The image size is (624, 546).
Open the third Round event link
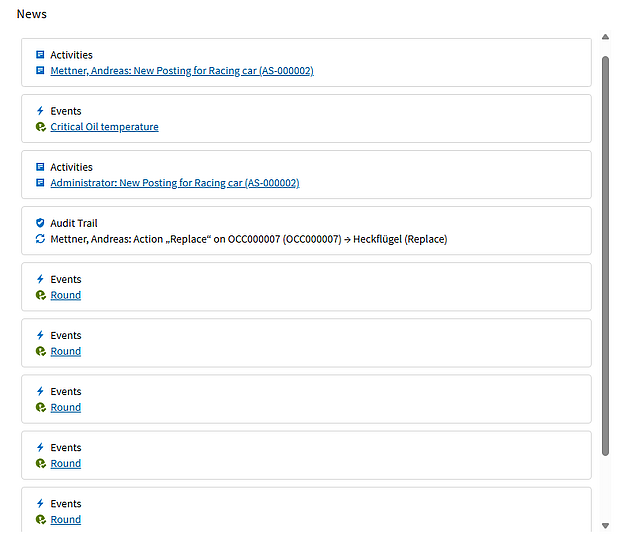(x=66, y=408)
